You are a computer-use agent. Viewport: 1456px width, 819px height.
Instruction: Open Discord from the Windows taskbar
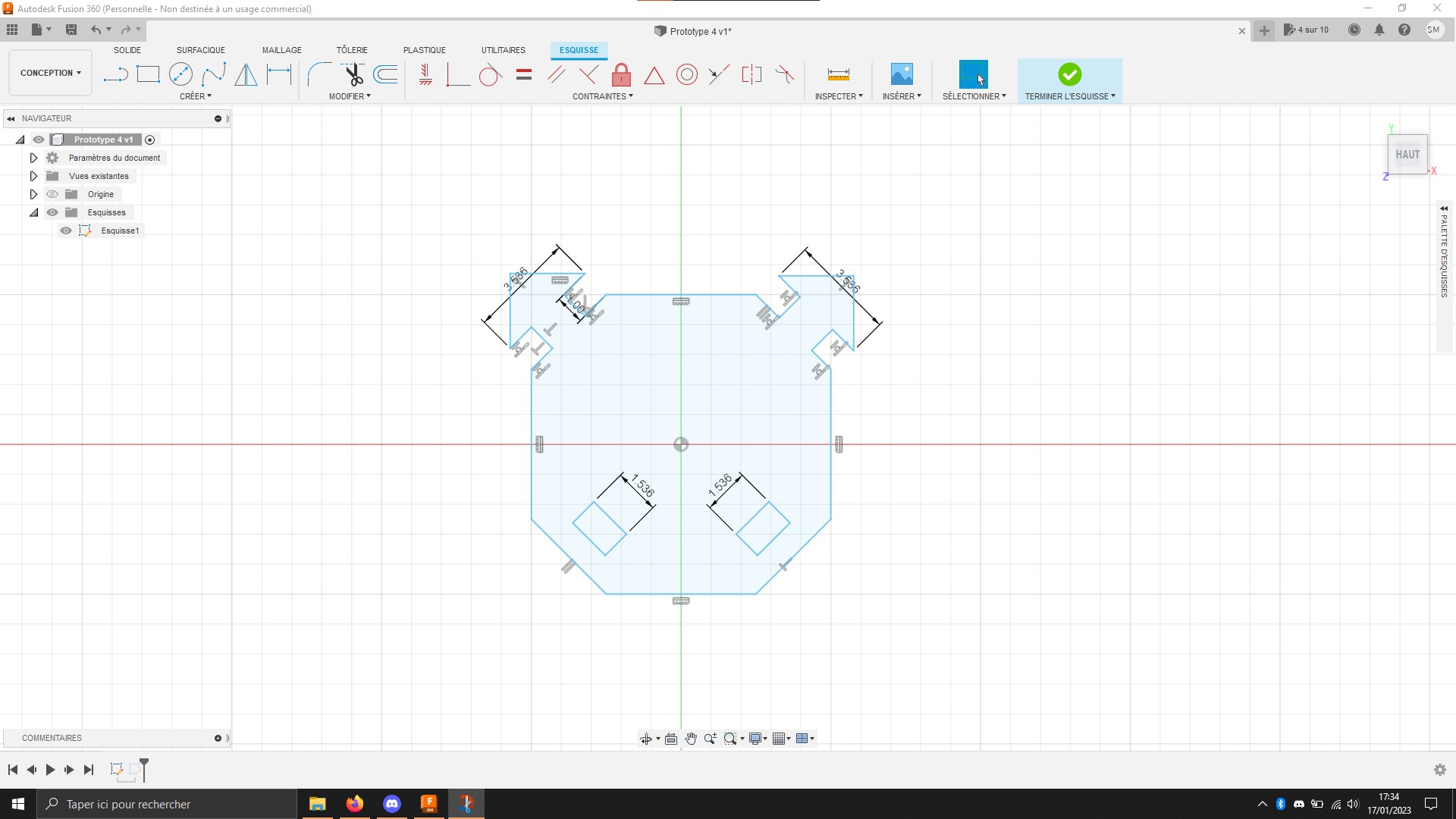pyautogui.click(x=392, y=804)
